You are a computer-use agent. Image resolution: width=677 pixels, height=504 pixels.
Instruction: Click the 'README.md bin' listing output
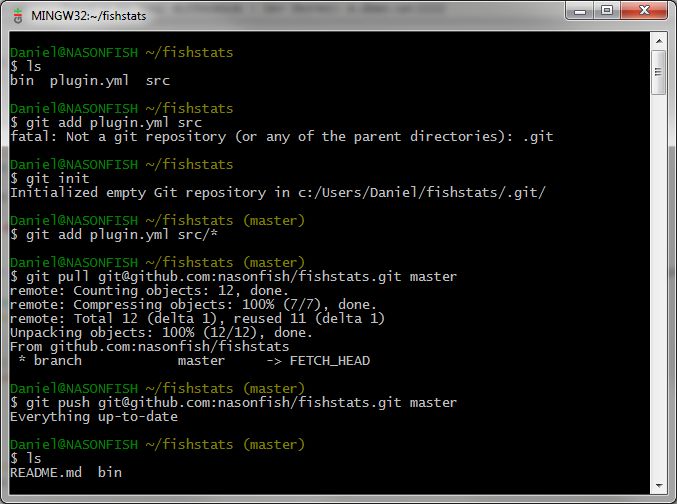(x=66, y=472)
